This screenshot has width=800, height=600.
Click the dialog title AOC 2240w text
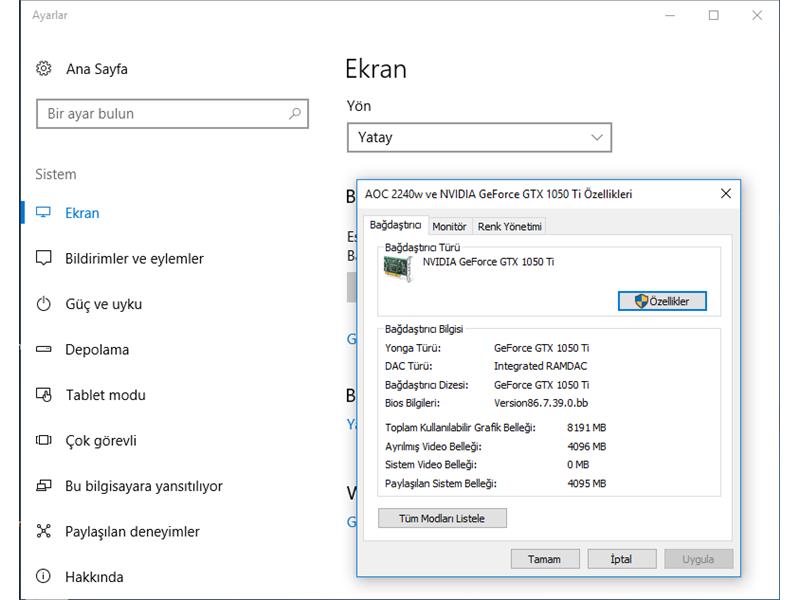click(498, 194)
